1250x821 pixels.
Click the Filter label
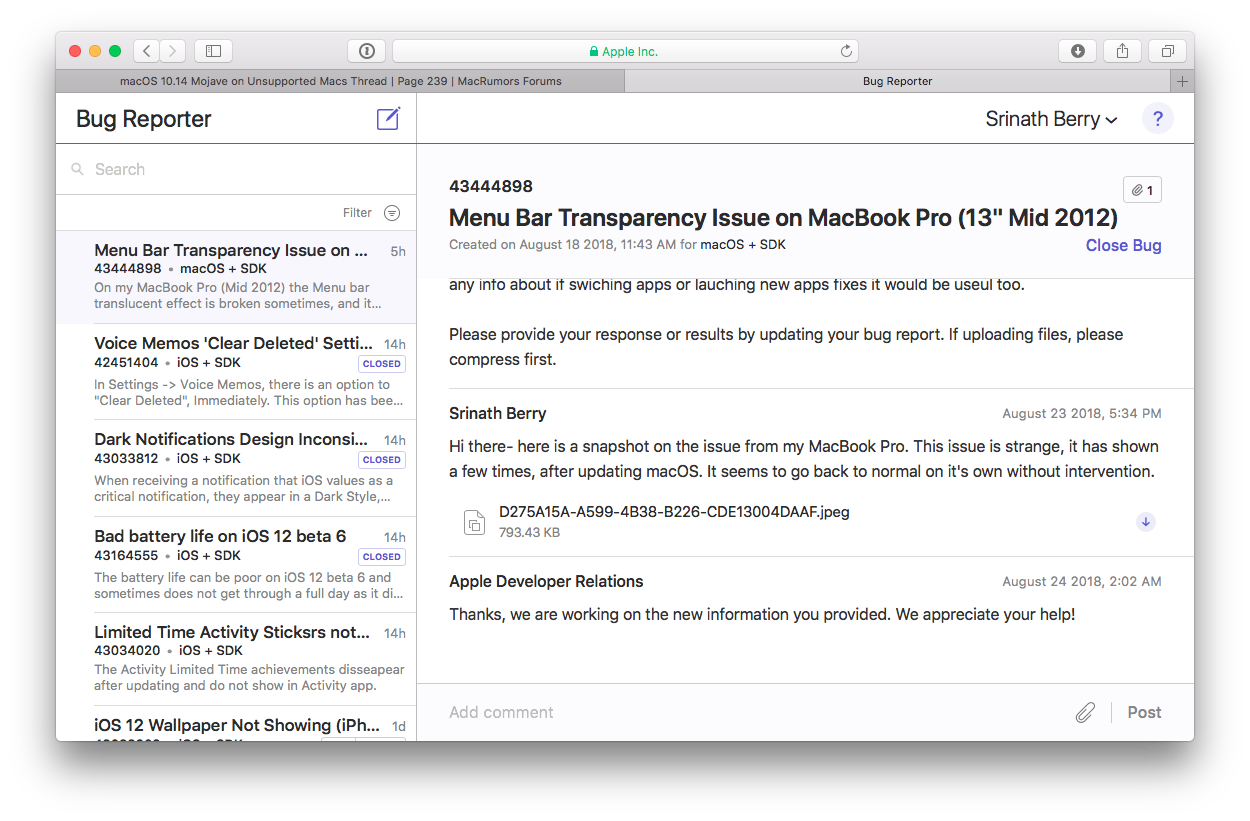pyautogui.click(x=357, y=213)
